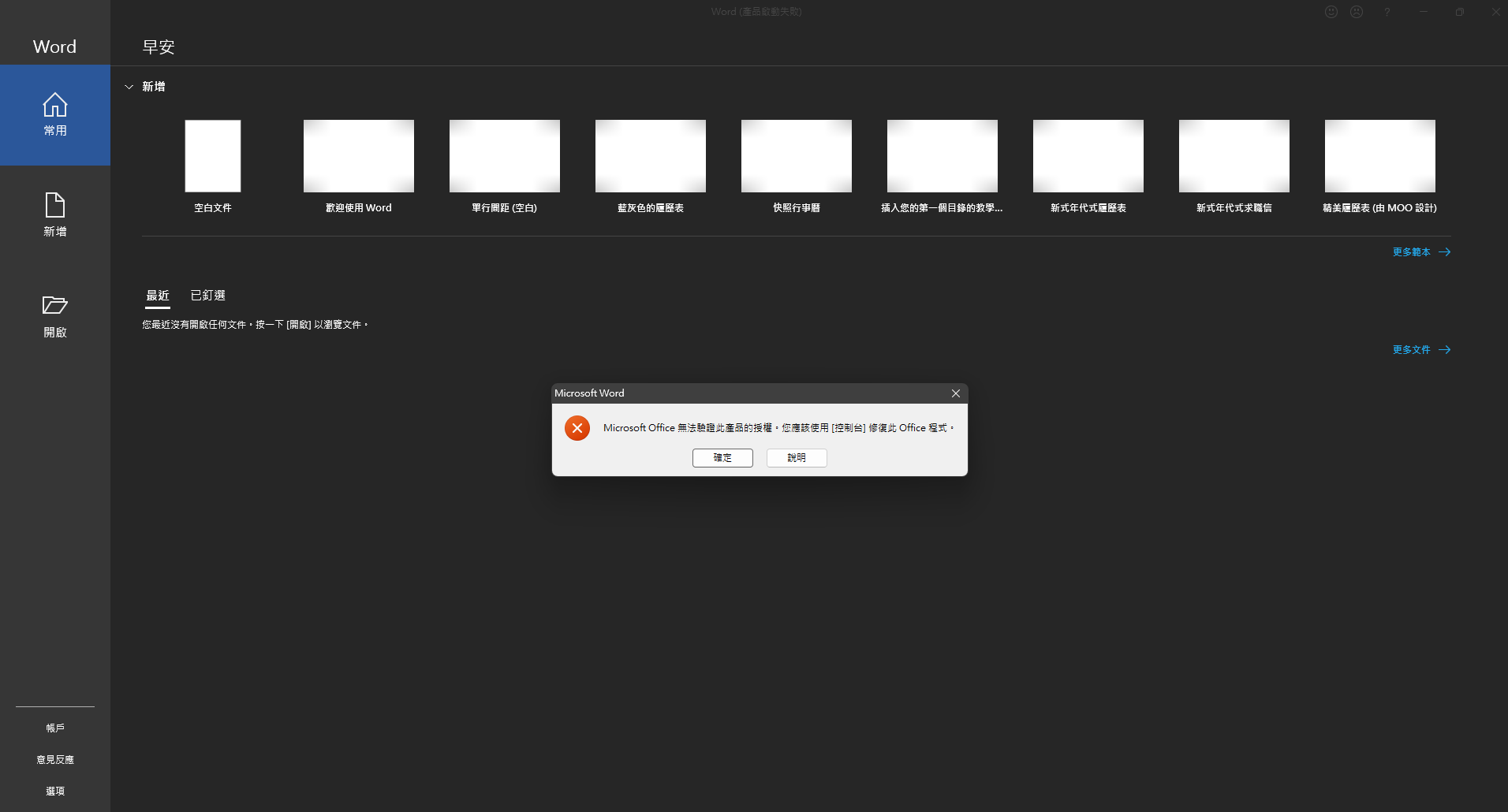Image resolution: width=1508 pixels, height=812 pixels.
Task: Collapse the 新增 section chevron
Action: [129, 87]
